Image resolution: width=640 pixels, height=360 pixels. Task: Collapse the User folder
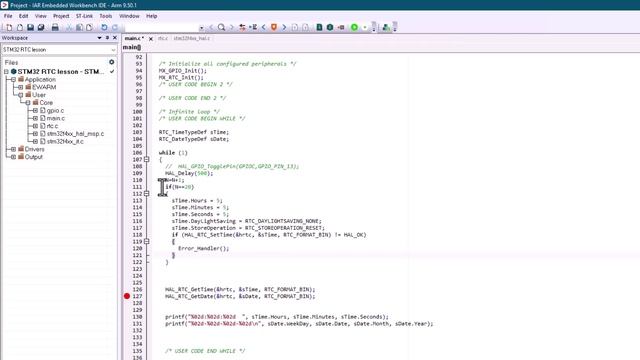click(x=20, y=95)
